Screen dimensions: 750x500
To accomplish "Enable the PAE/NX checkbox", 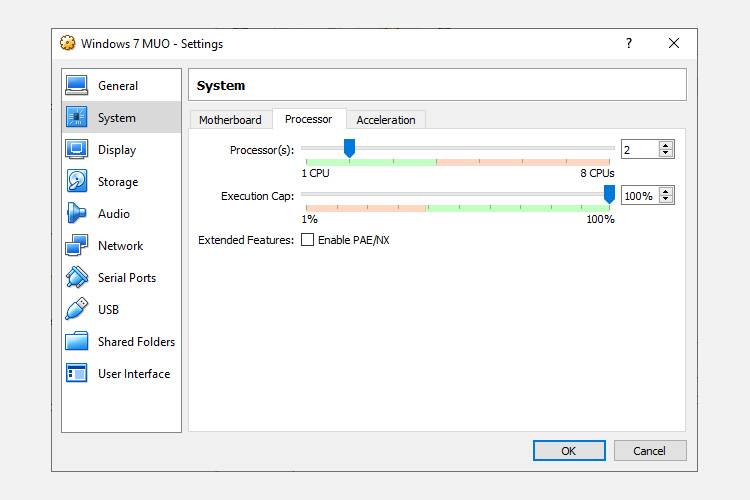I will 308,240.
